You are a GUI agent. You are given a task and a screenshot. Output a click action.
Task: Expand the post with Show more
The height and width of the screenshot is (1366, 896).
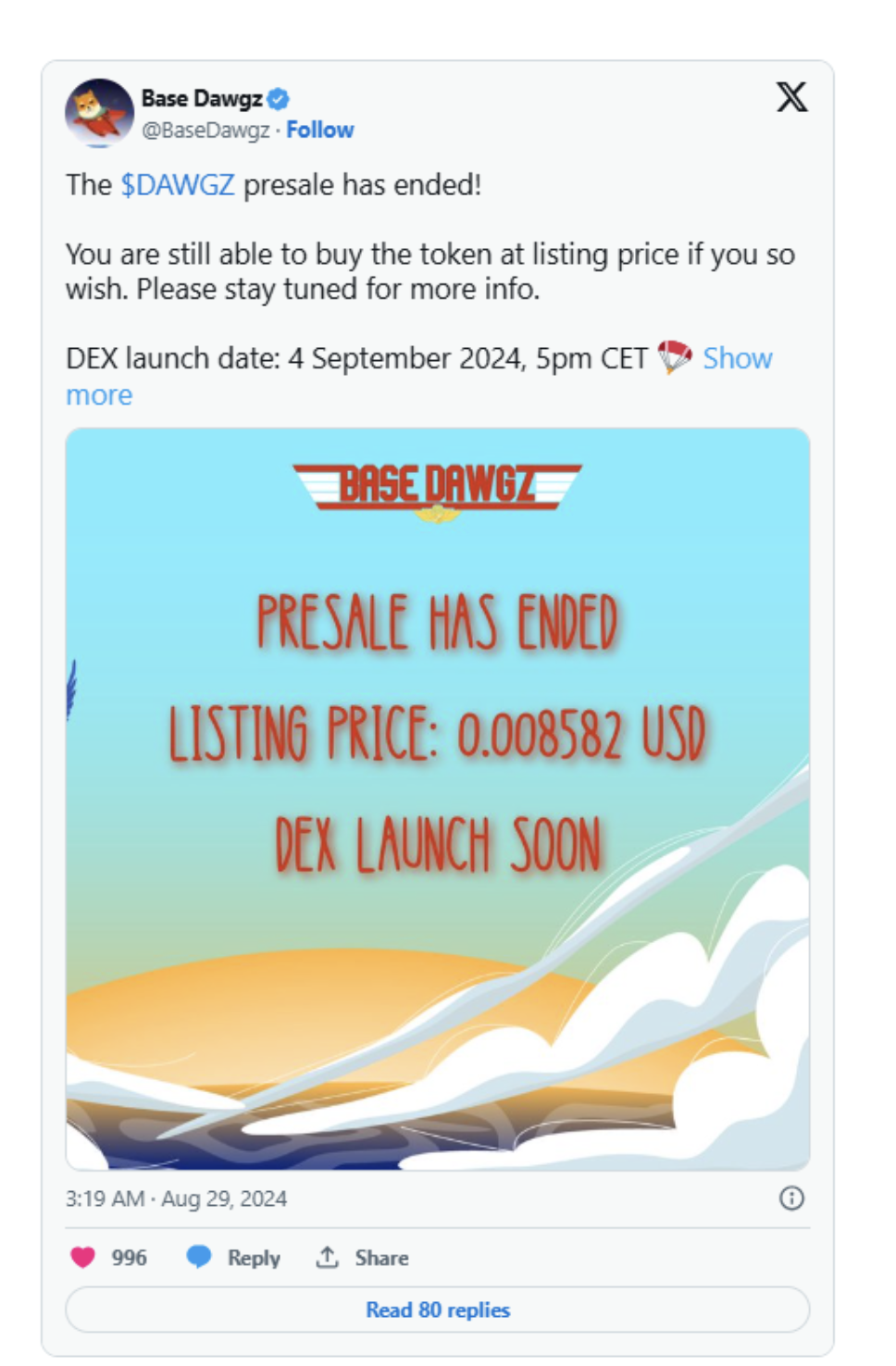pyautogui.click(x=737, y=358)
